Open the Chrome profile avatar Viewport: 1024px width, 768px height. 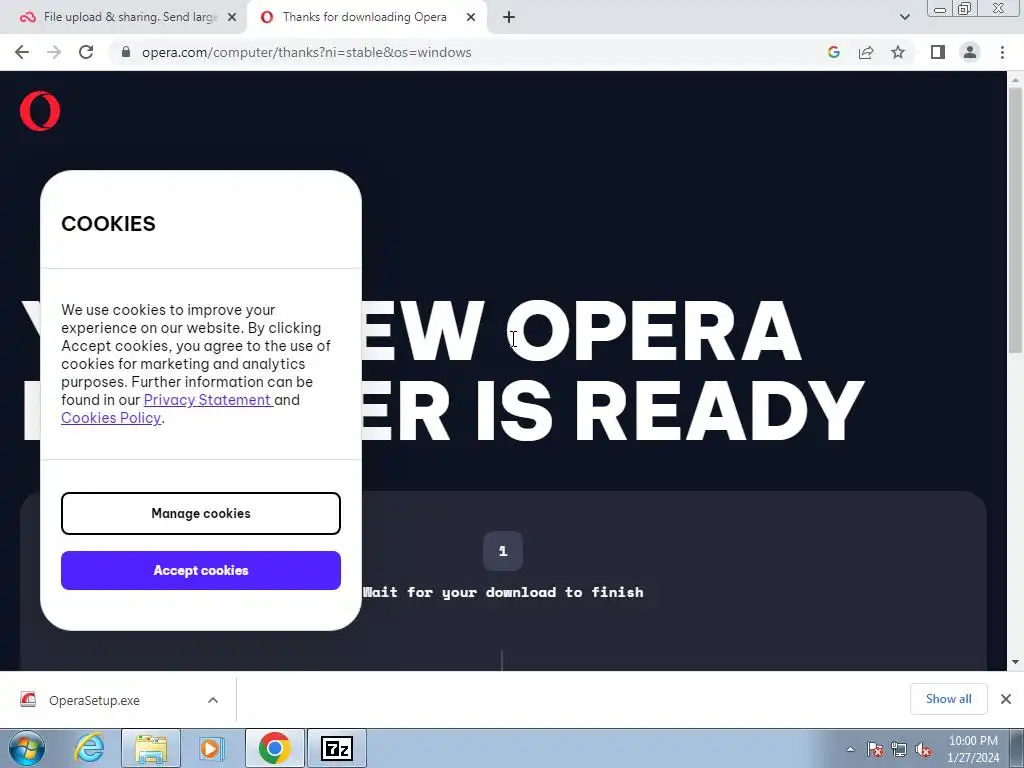(x=970, y=52)
